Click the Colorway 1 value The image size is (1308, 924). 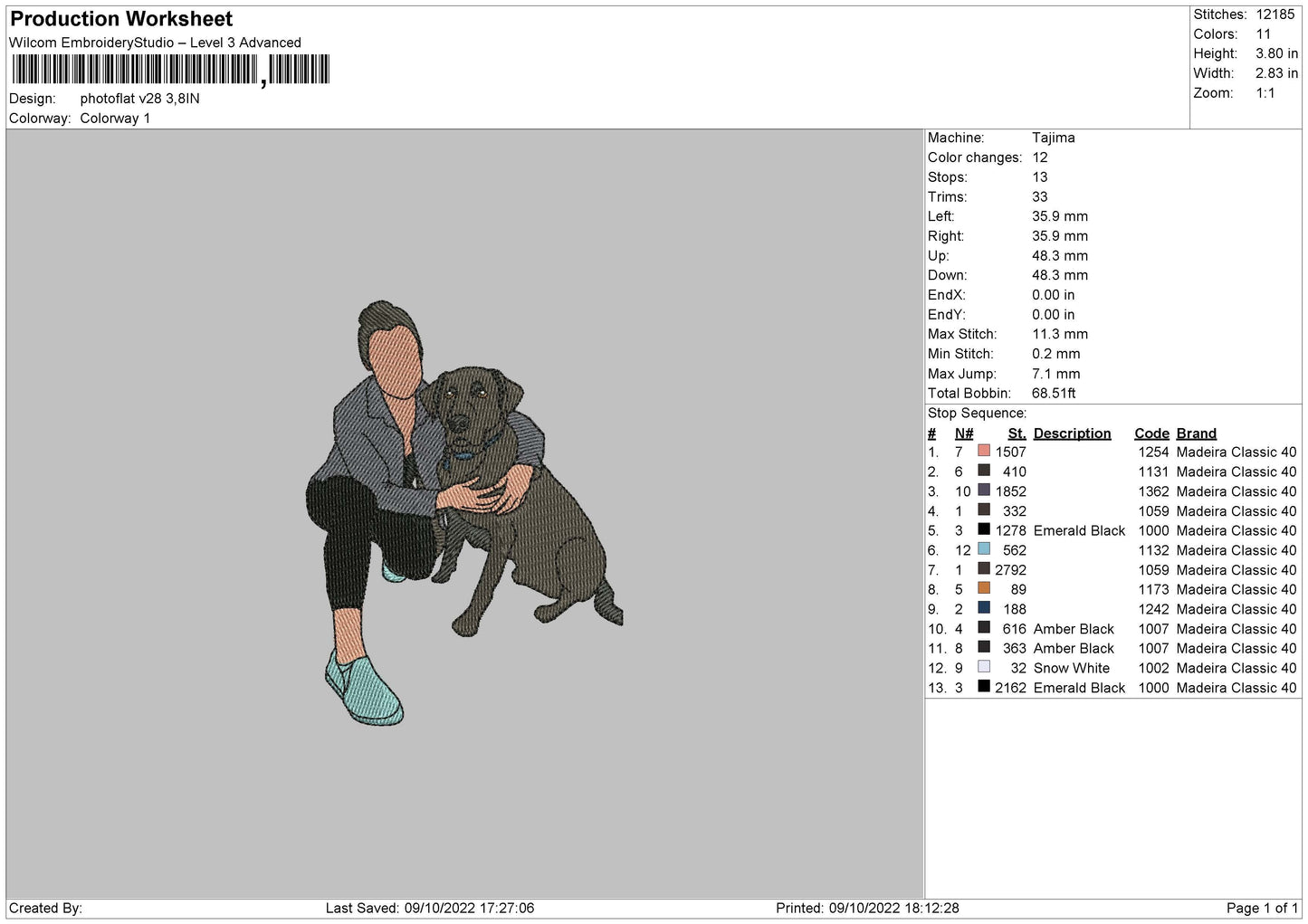[115, 119]
